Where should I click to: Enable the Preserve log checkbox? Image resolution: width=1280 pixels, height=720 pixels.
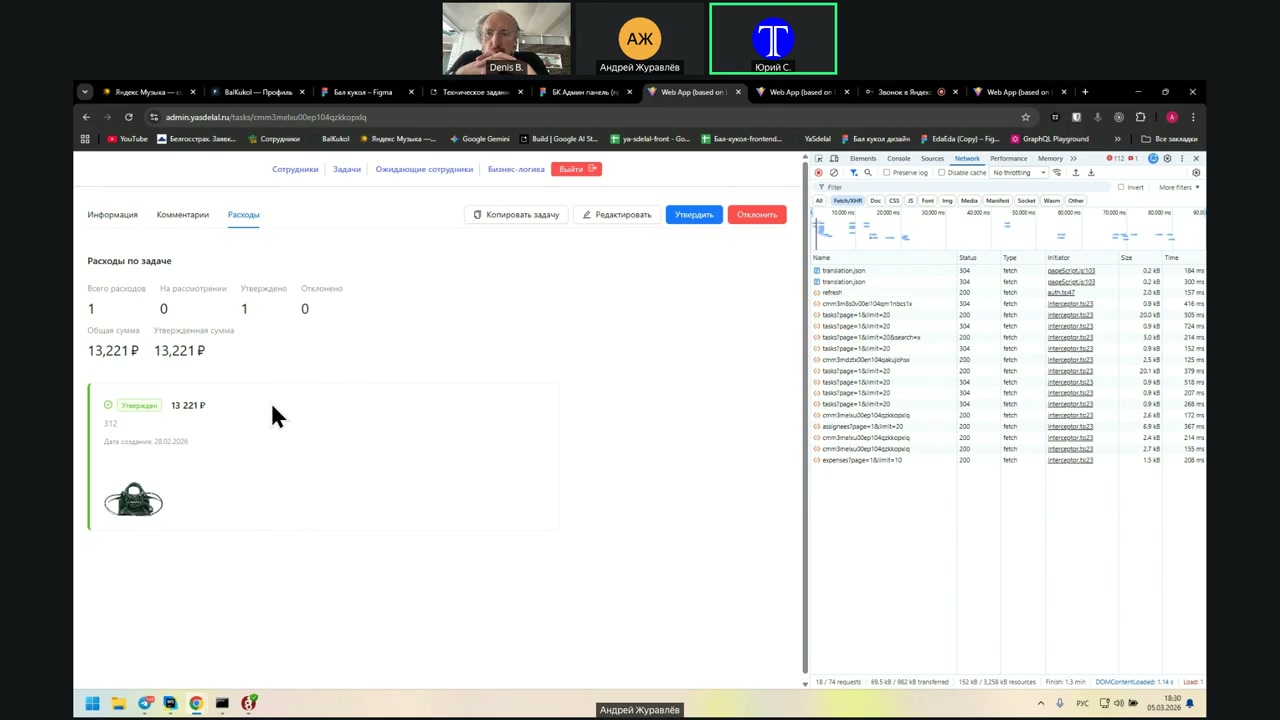coord(887,173)
